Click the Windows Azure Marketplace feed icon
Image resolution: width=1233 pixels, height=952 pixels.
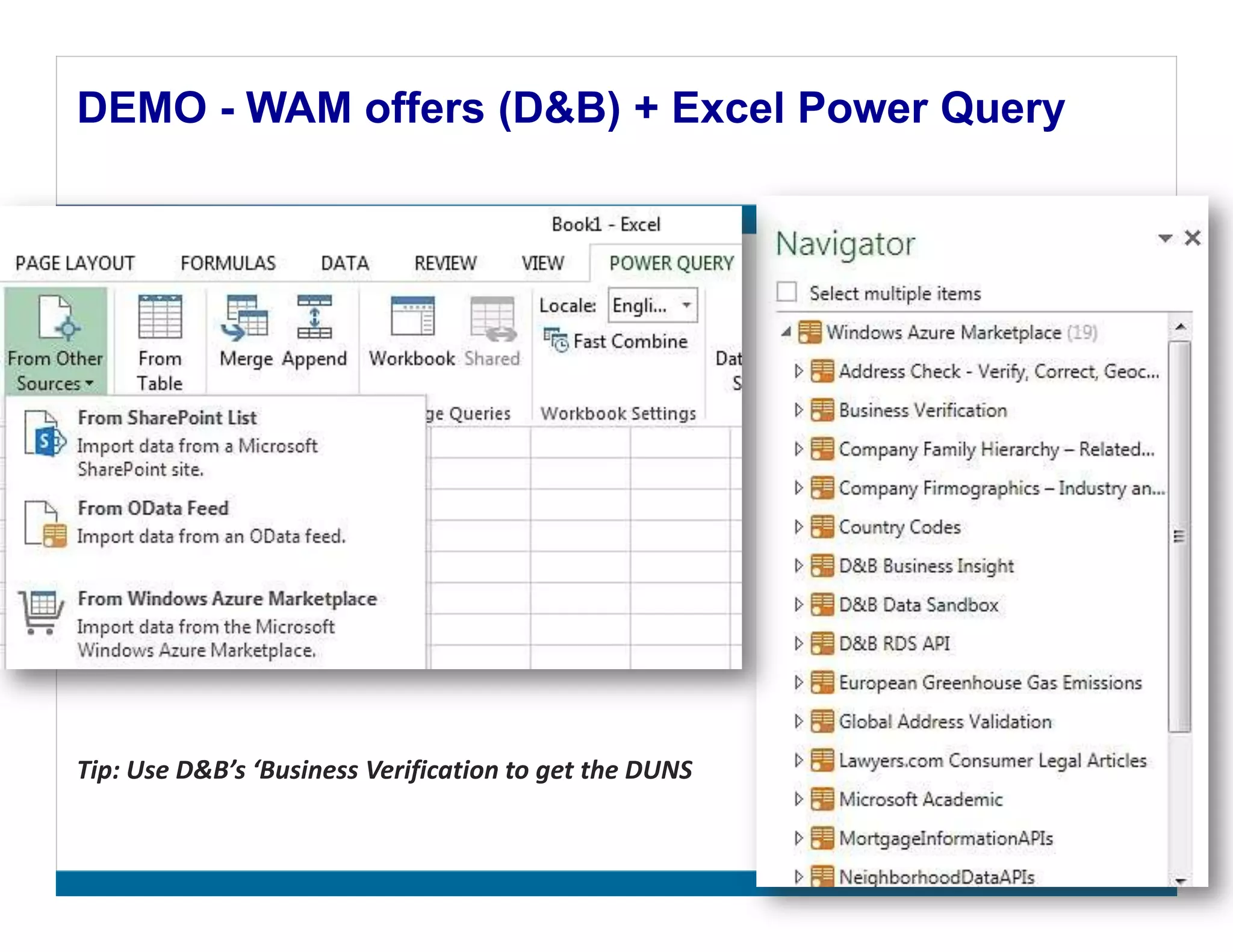click(x=810, y=332)
